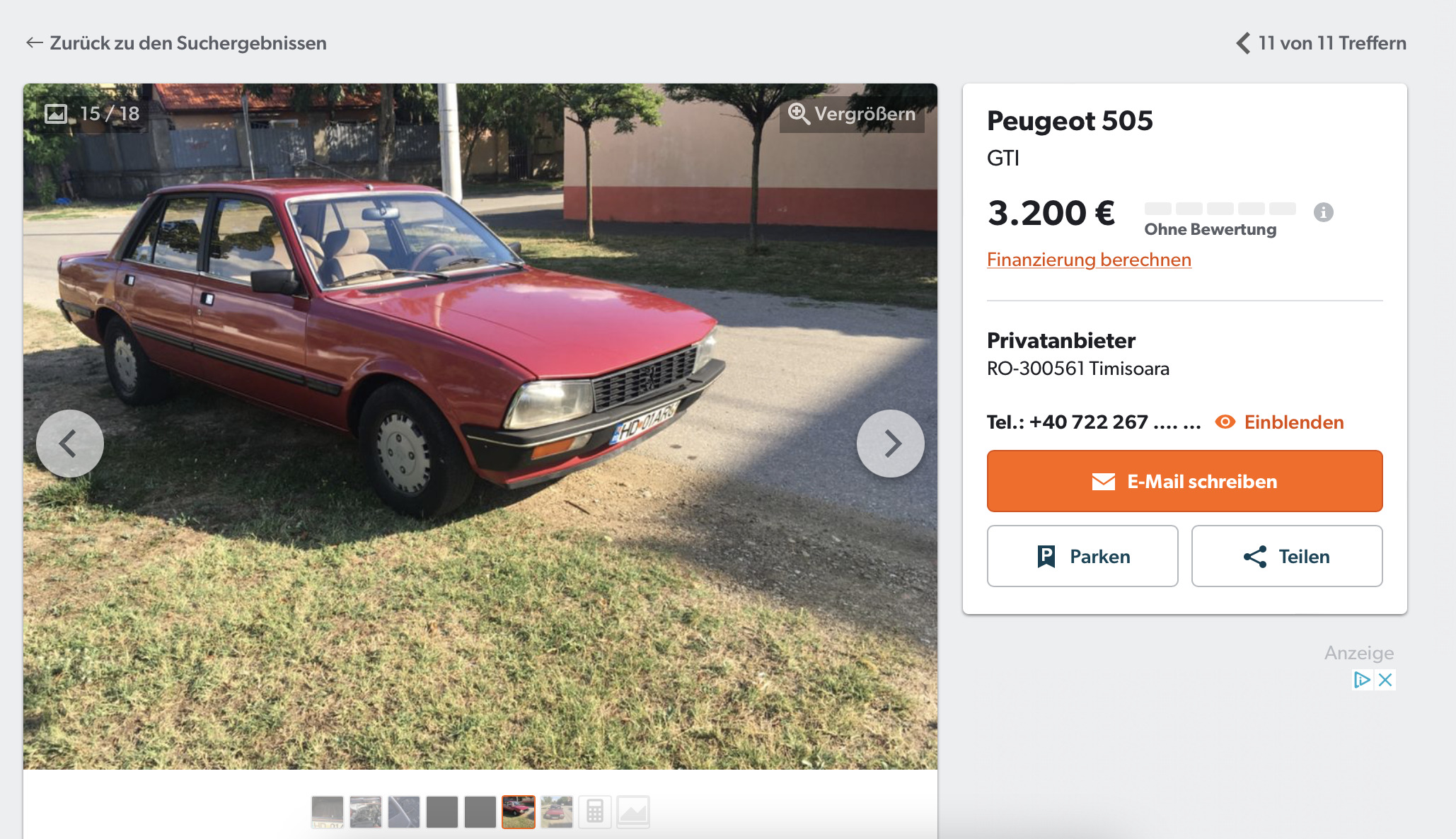Select the first gallery thumbnail
The image size is (1456, 839).
(328, 811)
